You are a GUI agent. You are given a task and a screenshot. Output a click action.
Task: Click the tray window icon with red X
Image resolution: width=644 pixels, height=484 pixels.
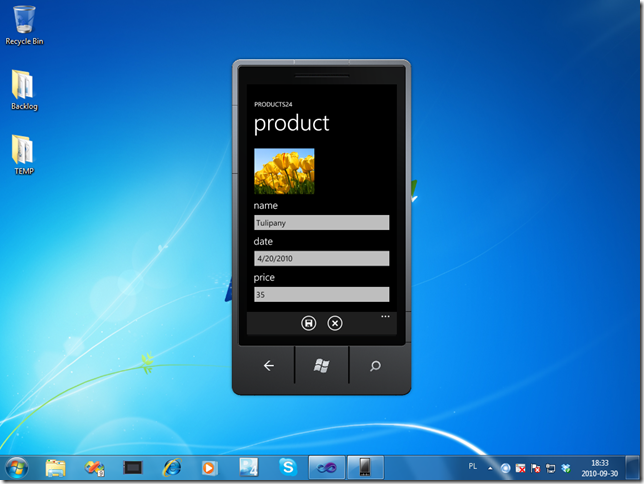(x=520, y=468)
